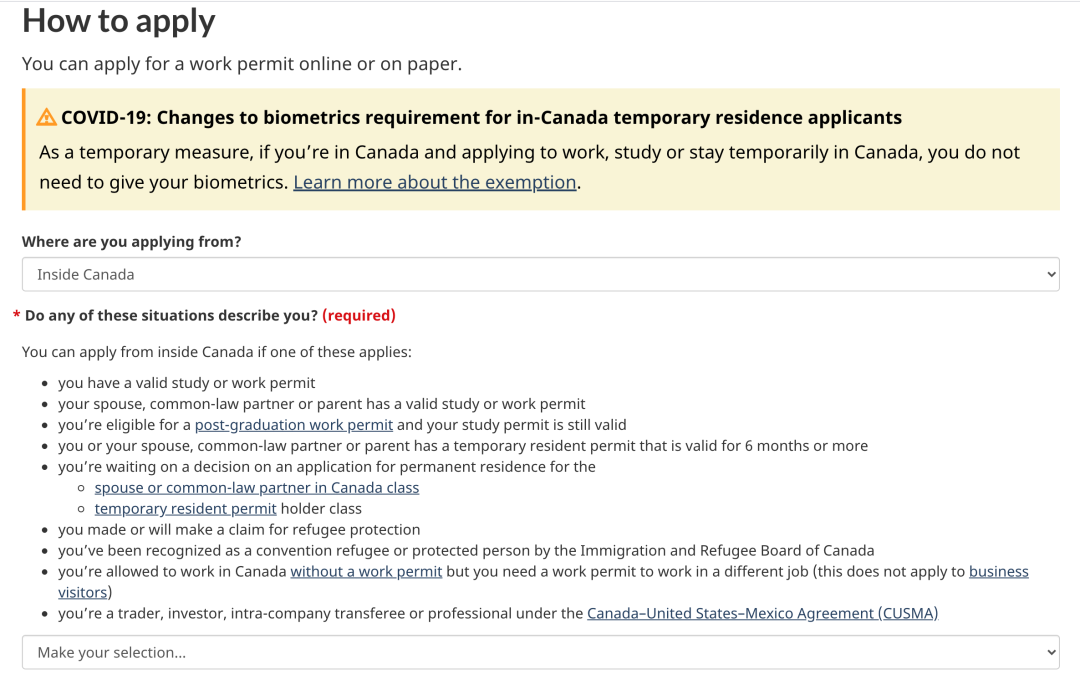Follow the 'post-graduation work permit' link
The width and height of the screenshot is (1080, 674).
293,425
